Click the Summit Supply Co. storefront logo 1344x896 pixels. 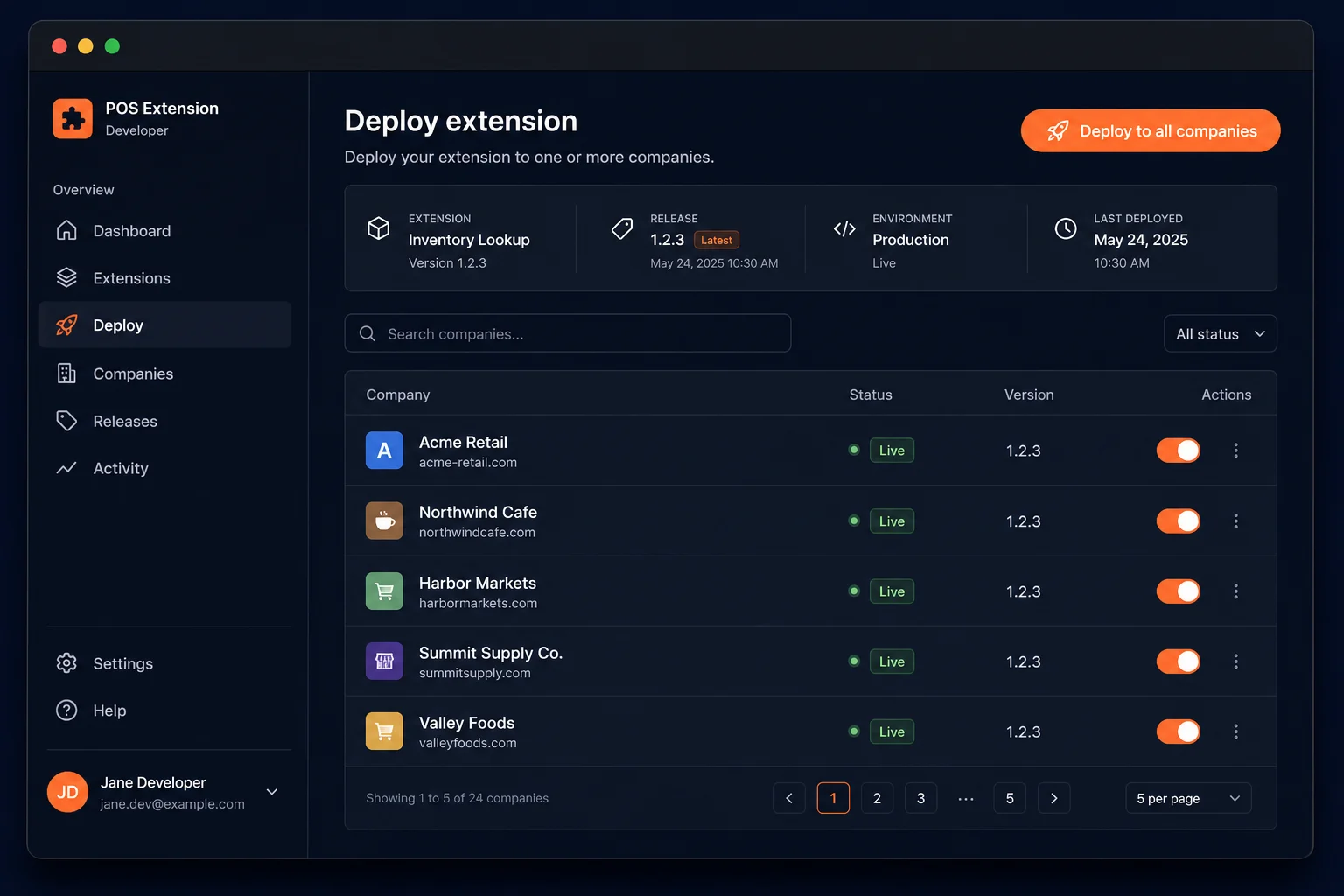pos(384,661)
